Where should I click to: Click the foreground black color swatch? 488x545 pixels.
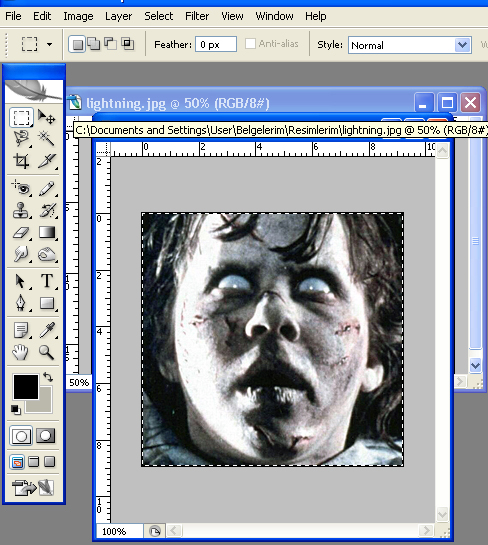26,387
